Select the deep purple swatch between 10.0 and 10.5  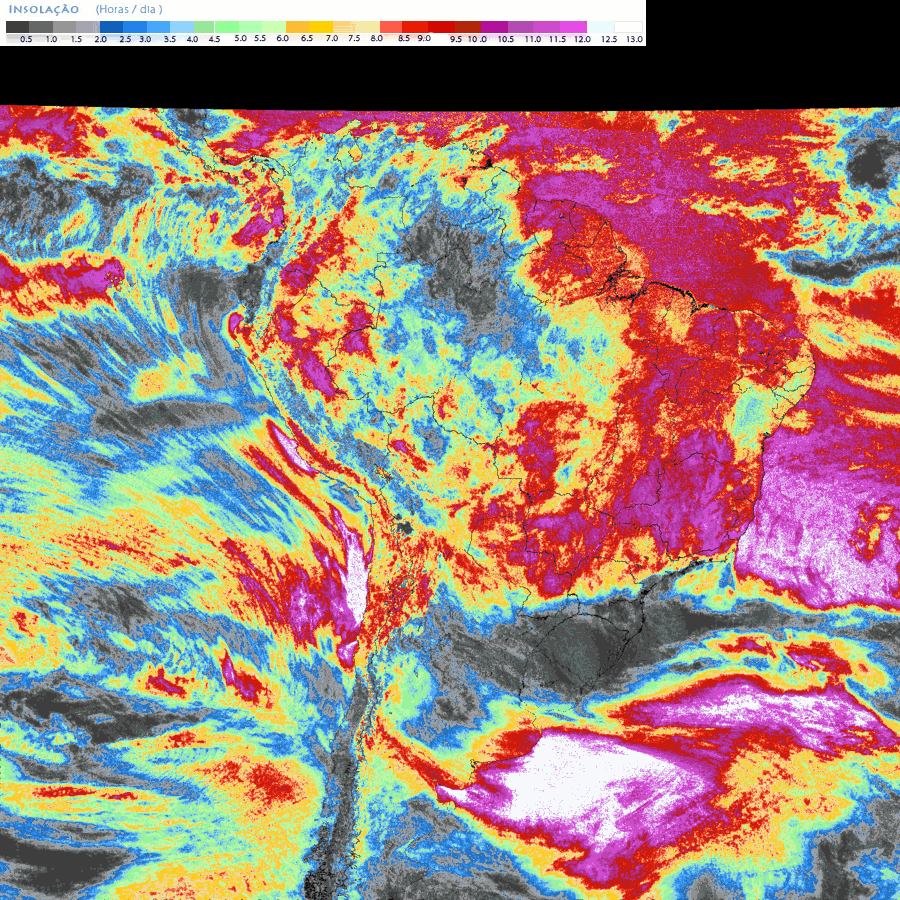coord(494,27)
